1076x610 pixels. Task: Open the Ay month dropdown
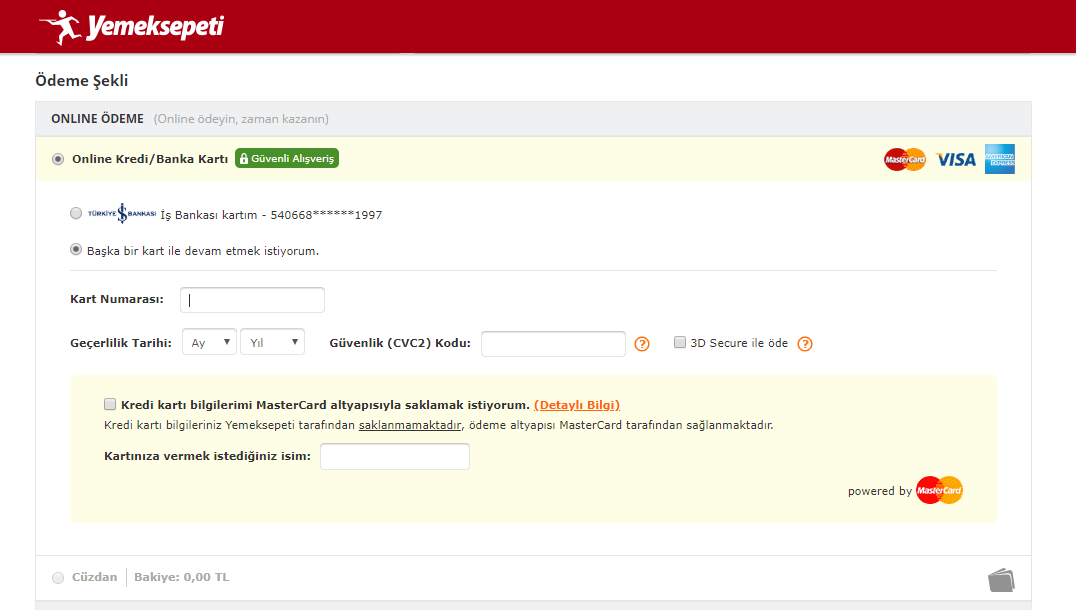click(x=209, y=342)
